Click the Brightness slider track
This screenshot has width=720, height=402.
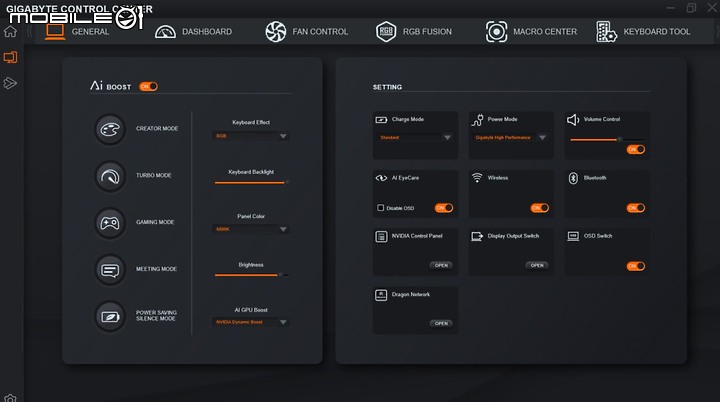[251, 275]
